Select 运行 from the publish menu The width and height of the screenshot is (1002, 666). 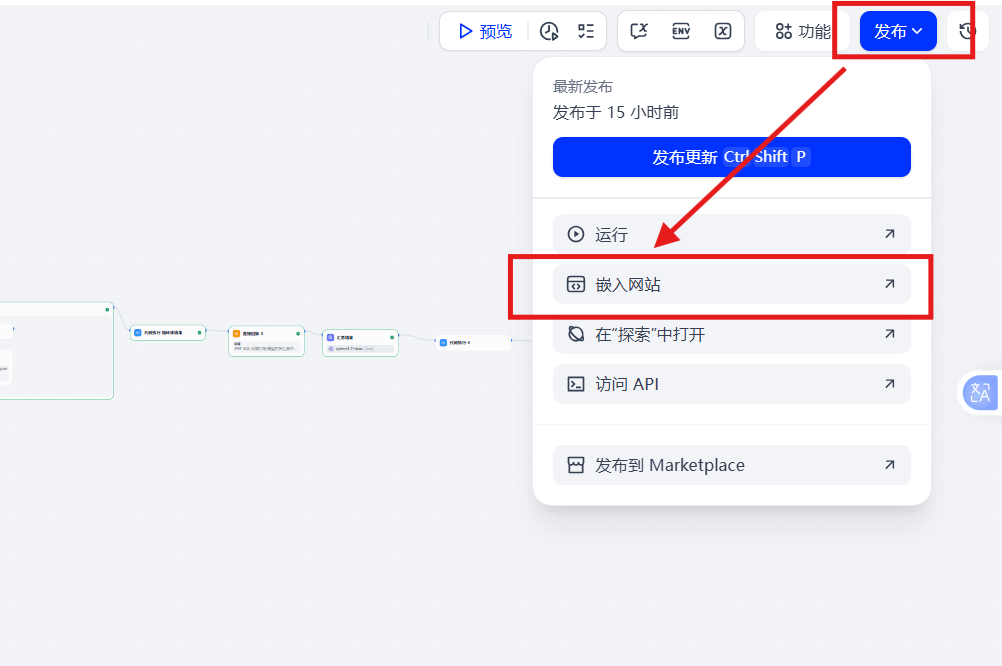tap(732, 235)
